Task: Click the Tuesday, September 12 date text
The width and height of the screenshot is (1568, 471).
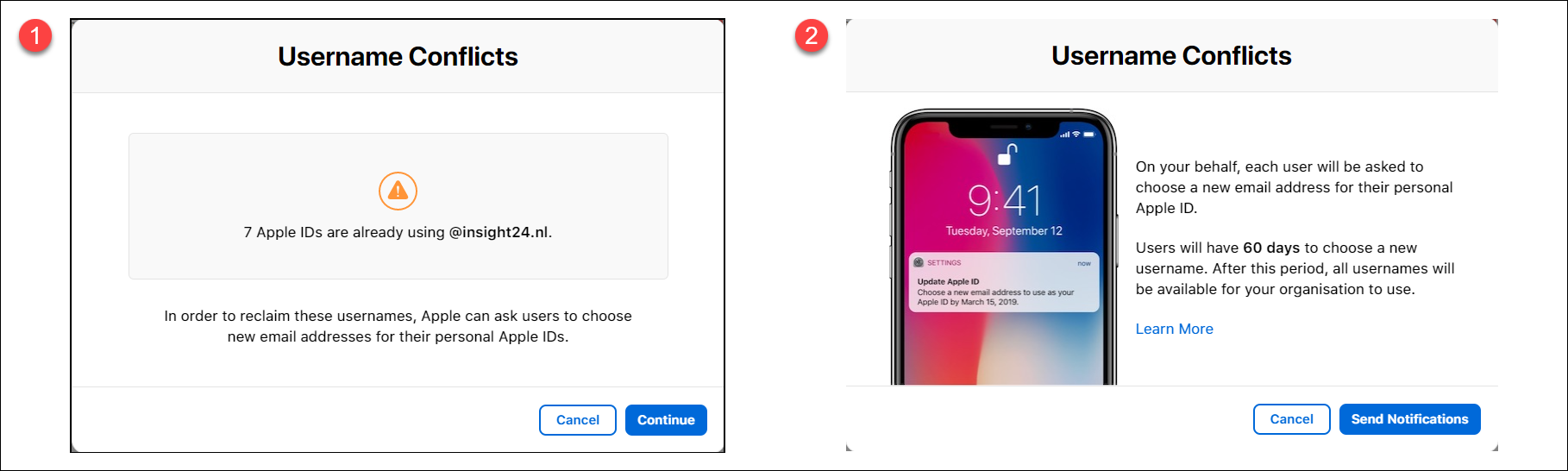Action: (x=1004, y=231)
